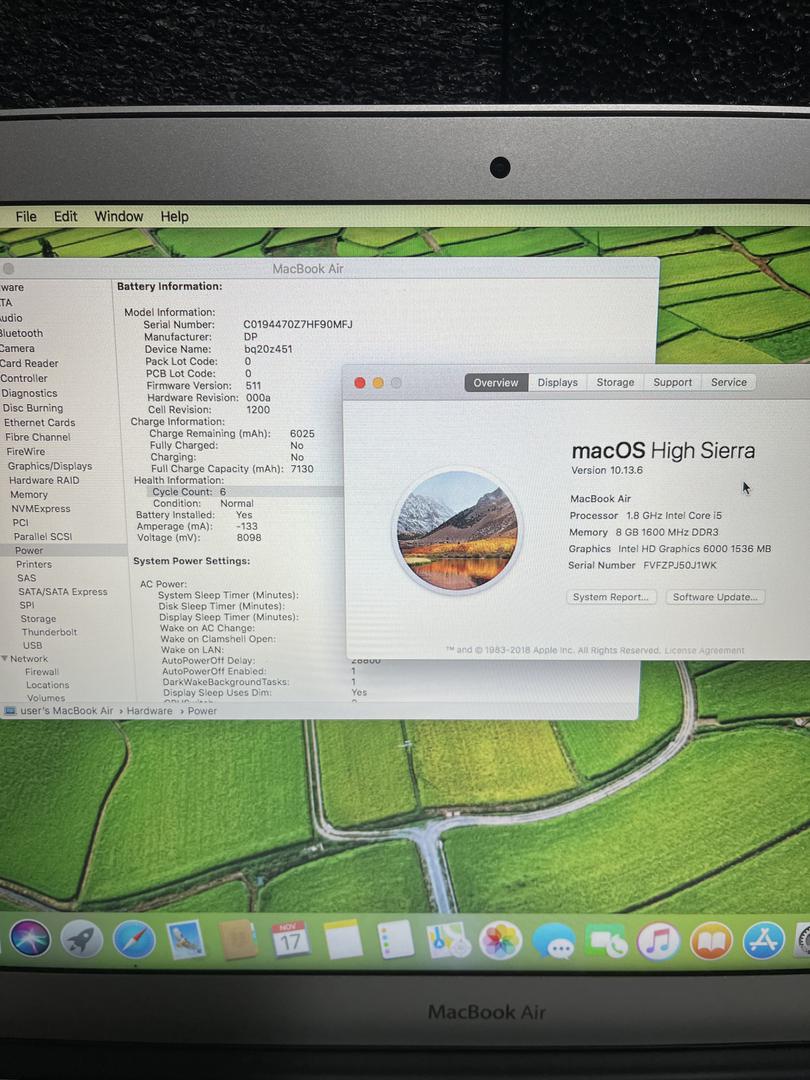Select Hardware RAID in sidebar
The image size is (810, 1080).
coord(44,481)
